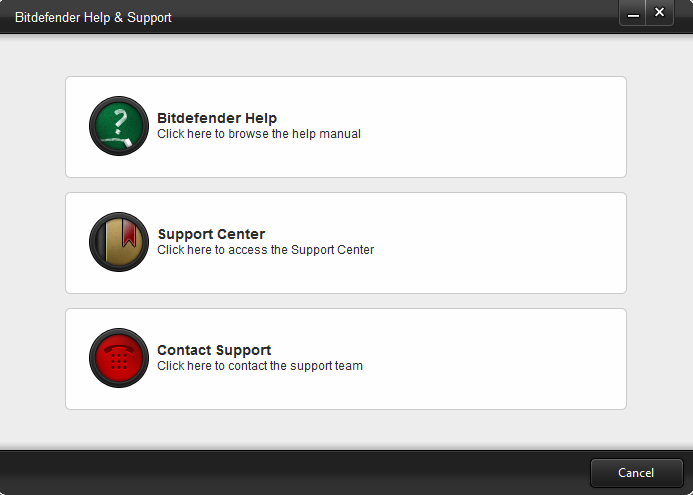Click the 'Bitdefender Help & Support' title bar text

point(93,18)
